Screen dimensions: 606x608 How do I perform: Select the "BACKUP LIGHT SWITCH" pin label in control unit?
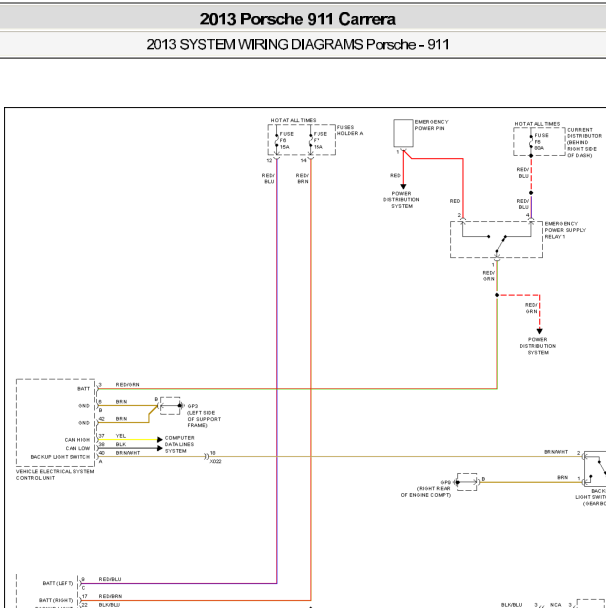60,457
